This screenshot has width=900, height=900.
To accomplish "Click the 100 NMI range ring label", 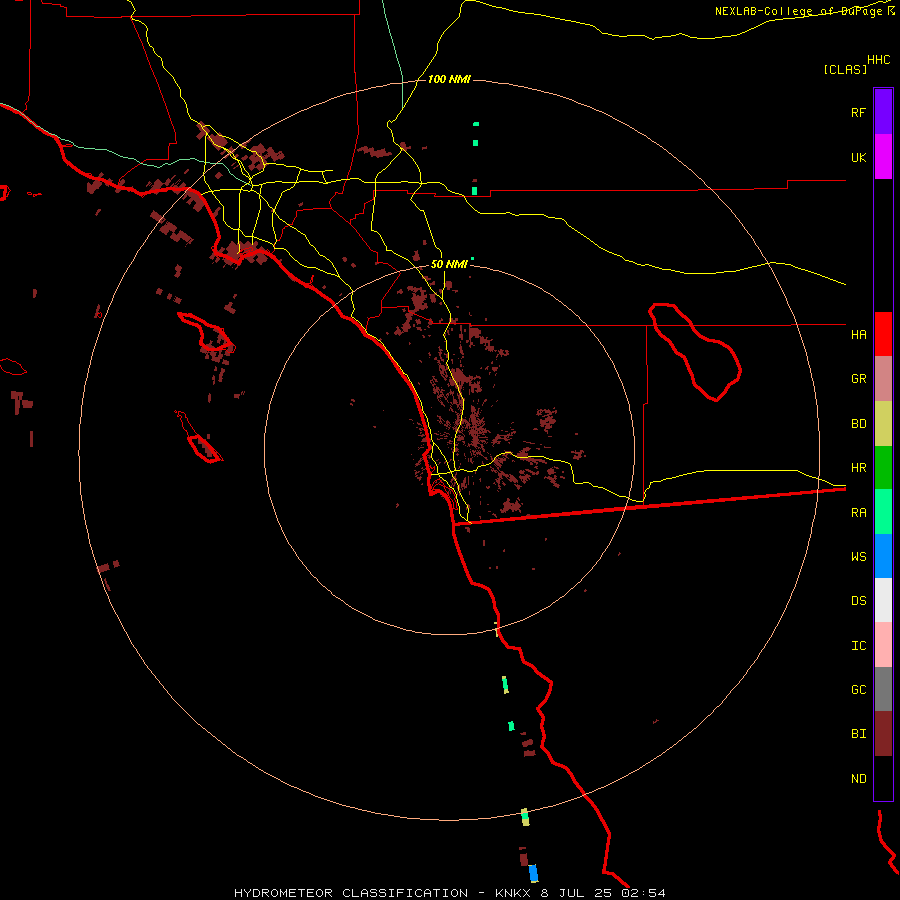I will 449,79.
